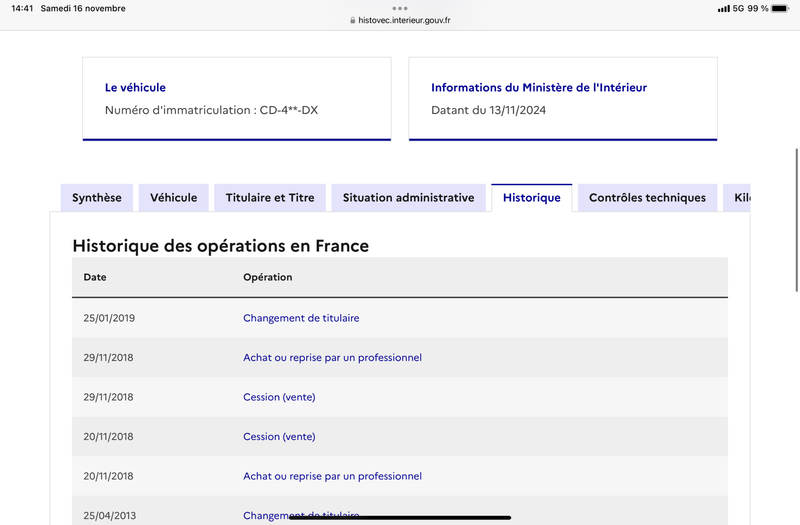
Task: Click Cession (vente) dated 20/11/2018
Action: 279,437
